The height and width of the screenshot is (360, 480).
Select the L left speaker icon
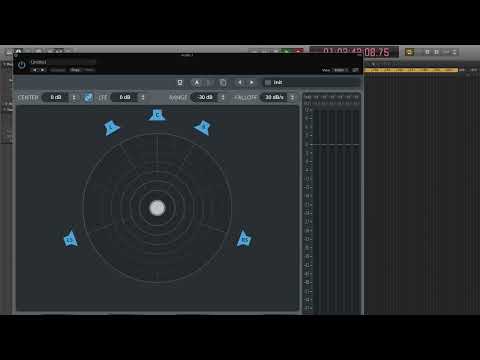point(111,127)
